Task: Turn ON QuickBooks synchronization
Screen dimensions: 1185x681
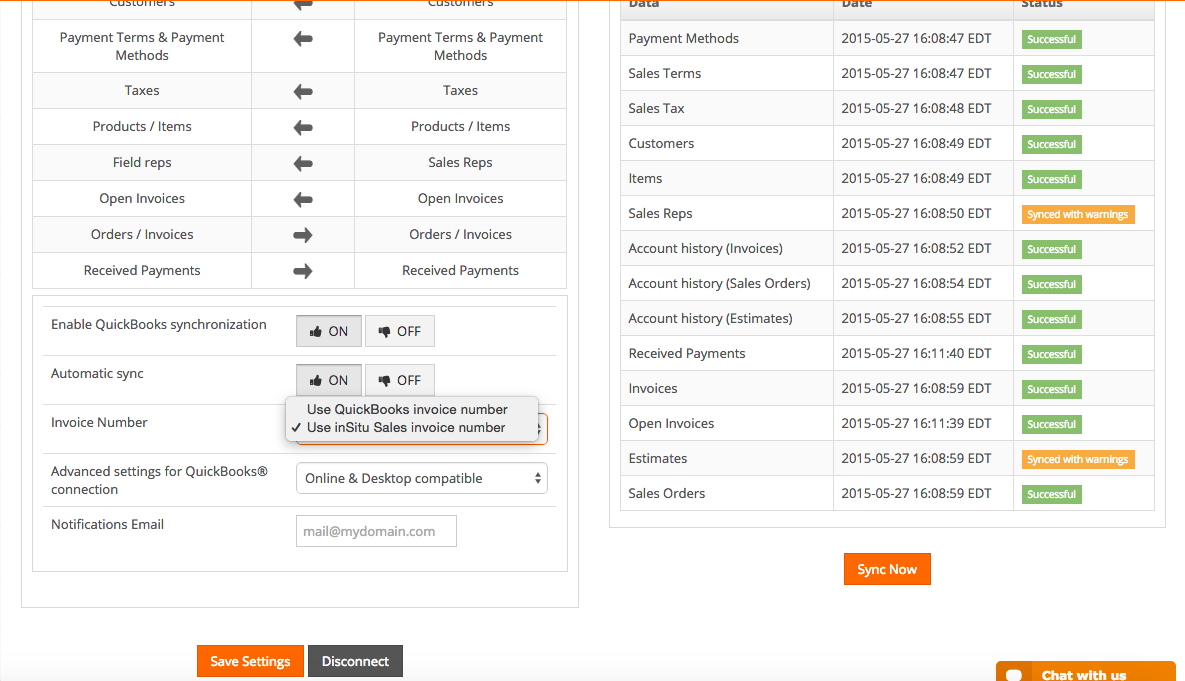Action: (329, 331)
